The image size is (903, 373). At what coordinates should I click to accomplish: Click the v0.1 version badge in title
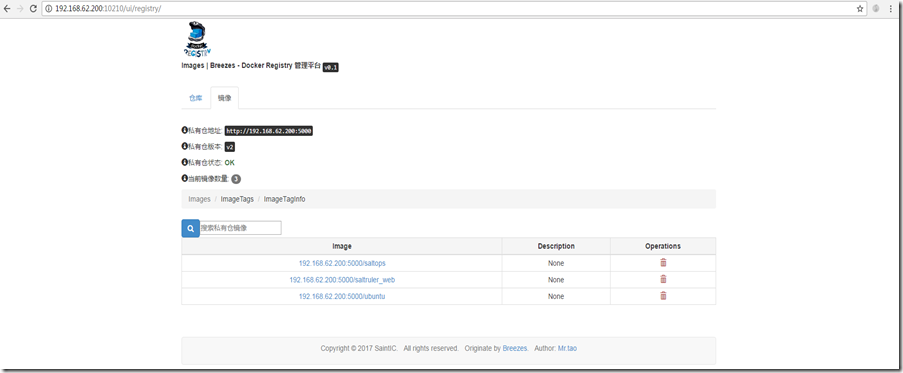tap(331, 67)
